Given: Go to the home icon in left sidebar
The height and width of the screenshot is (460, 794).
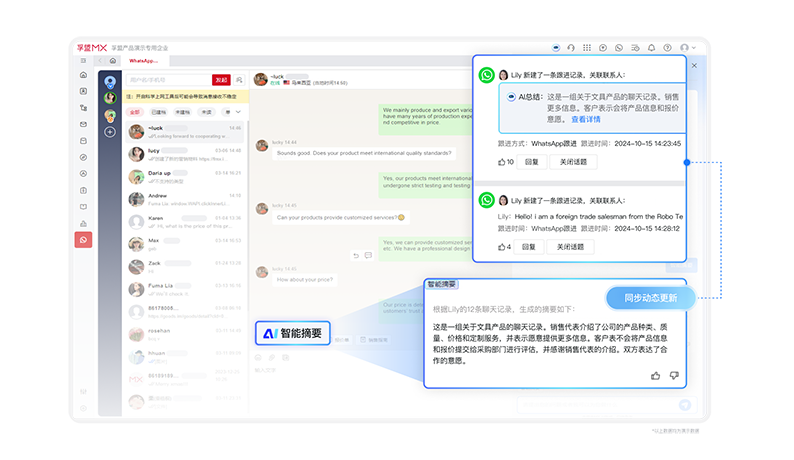Looking at the screenshot, I should coord(84,75).
